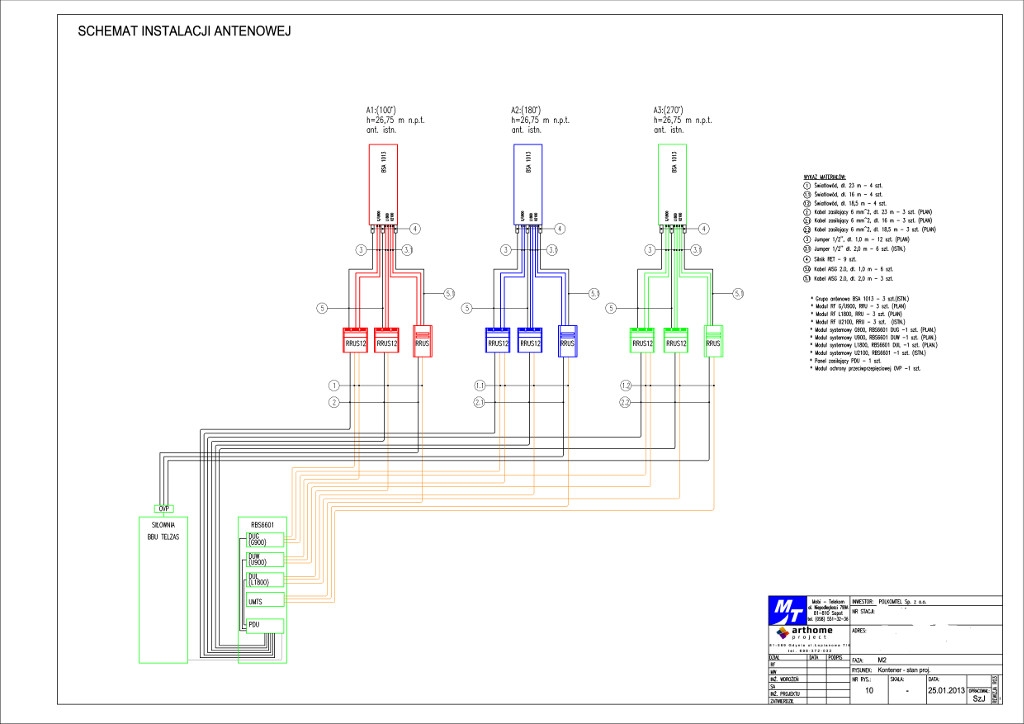Screen dimensions: 1024x724
Task: Click bullet 'Moduł RF L1800, RRU - 3 szt.'
Action: tap(856, 314)
